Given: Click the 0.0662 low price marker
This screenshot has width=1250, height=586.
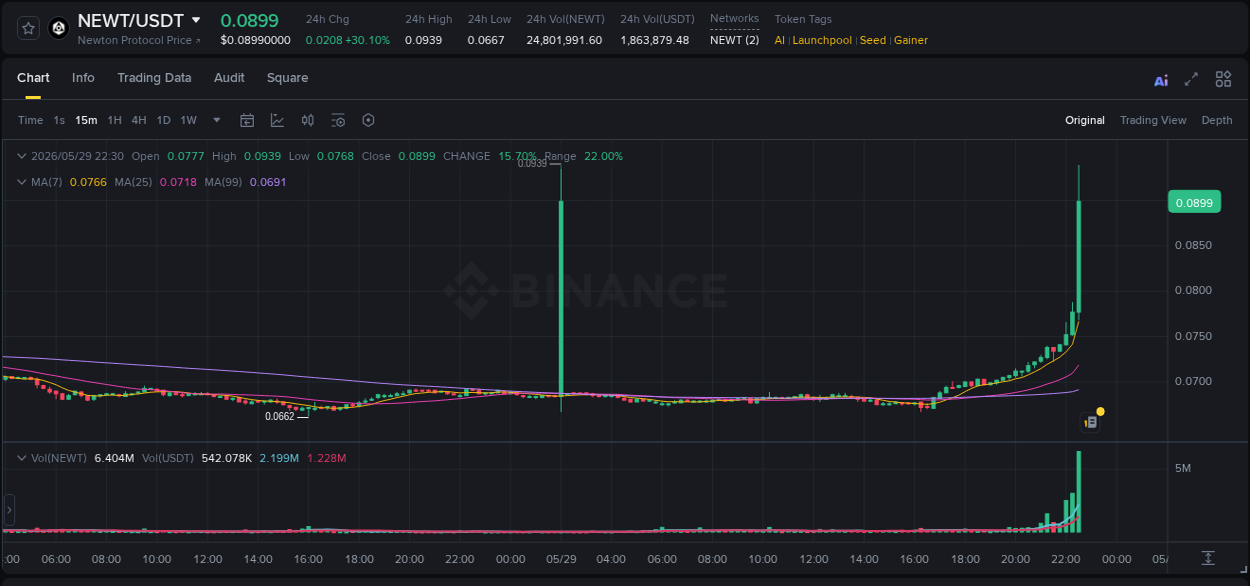Looking at the screenshot, I should (279, 416).
